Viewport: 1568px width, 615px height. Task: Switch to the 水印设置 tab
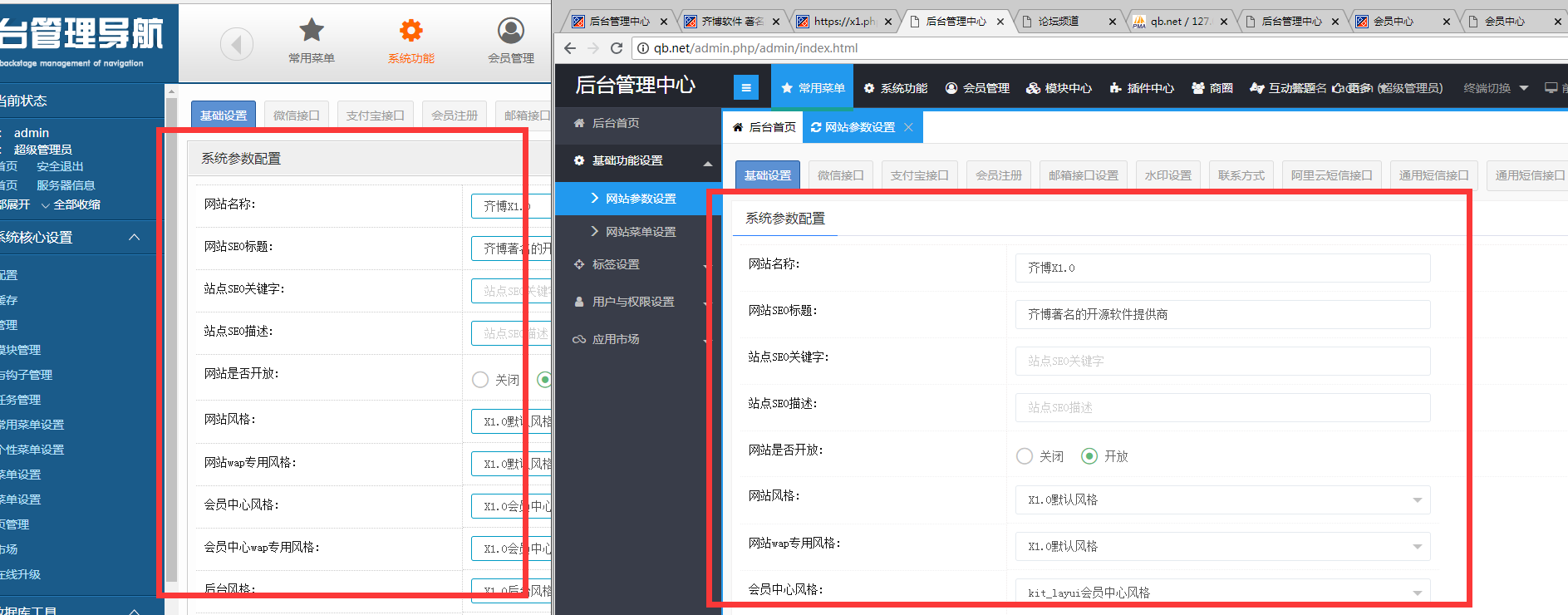[1167, 175]
